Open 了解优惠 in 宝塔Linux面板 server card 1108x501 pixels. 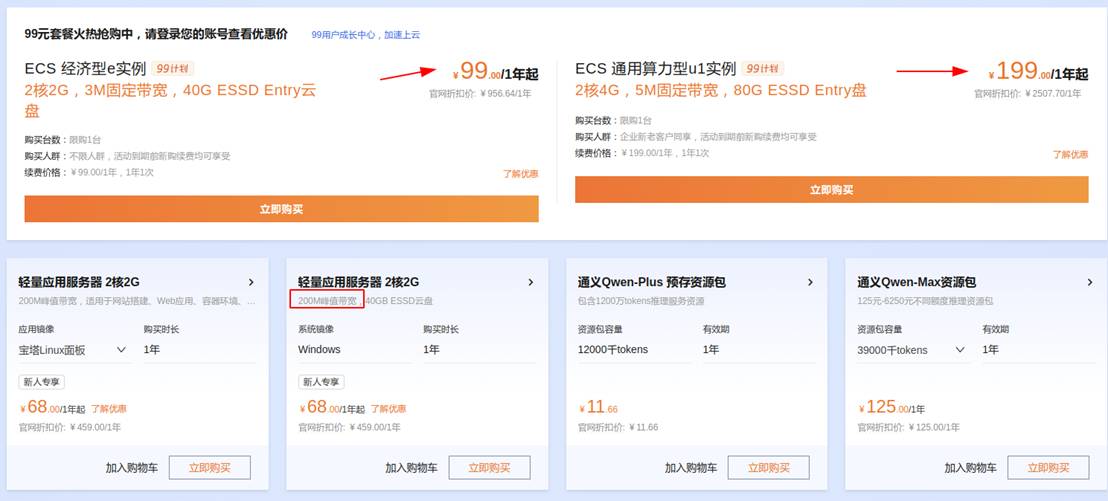(x=109, y=409)
